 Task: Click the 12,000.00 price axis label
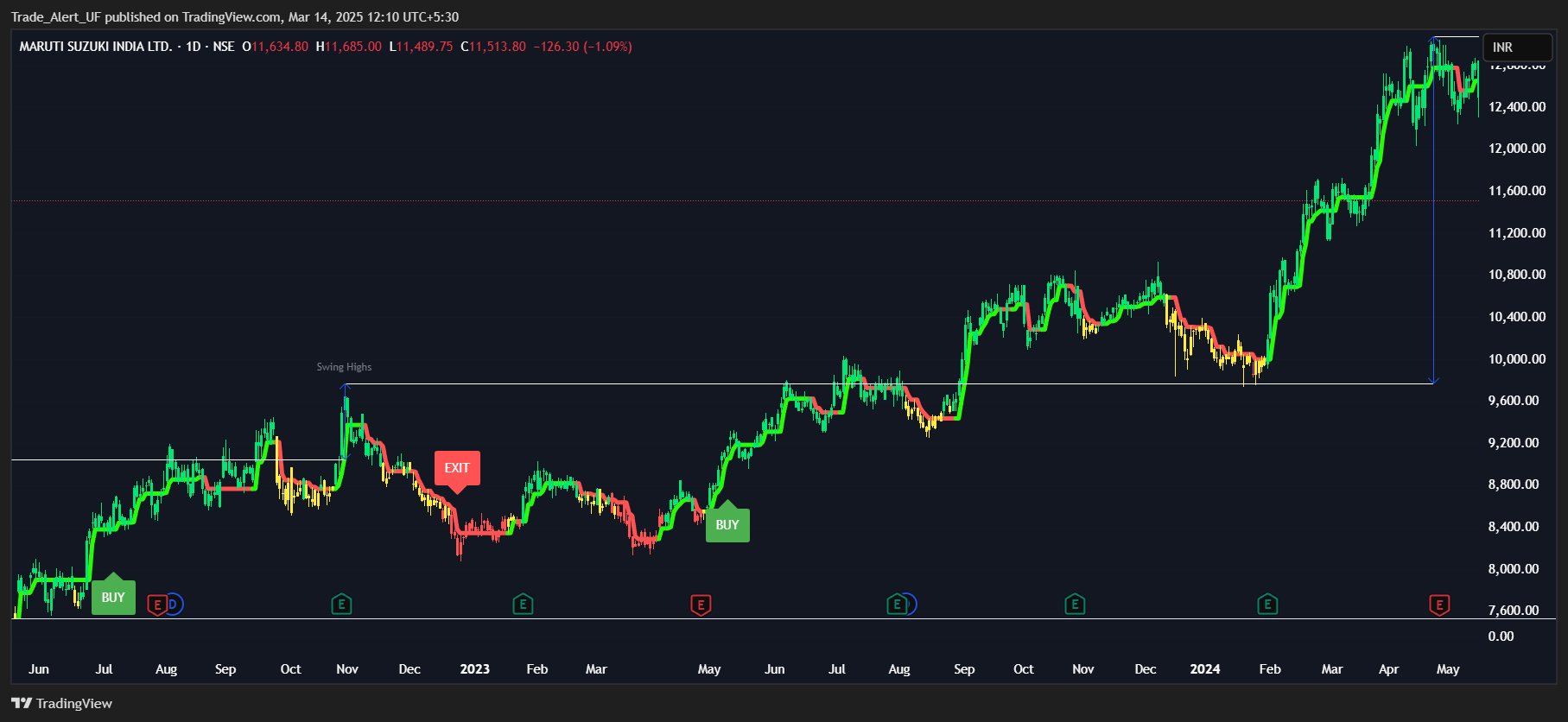pos(1517,149)
